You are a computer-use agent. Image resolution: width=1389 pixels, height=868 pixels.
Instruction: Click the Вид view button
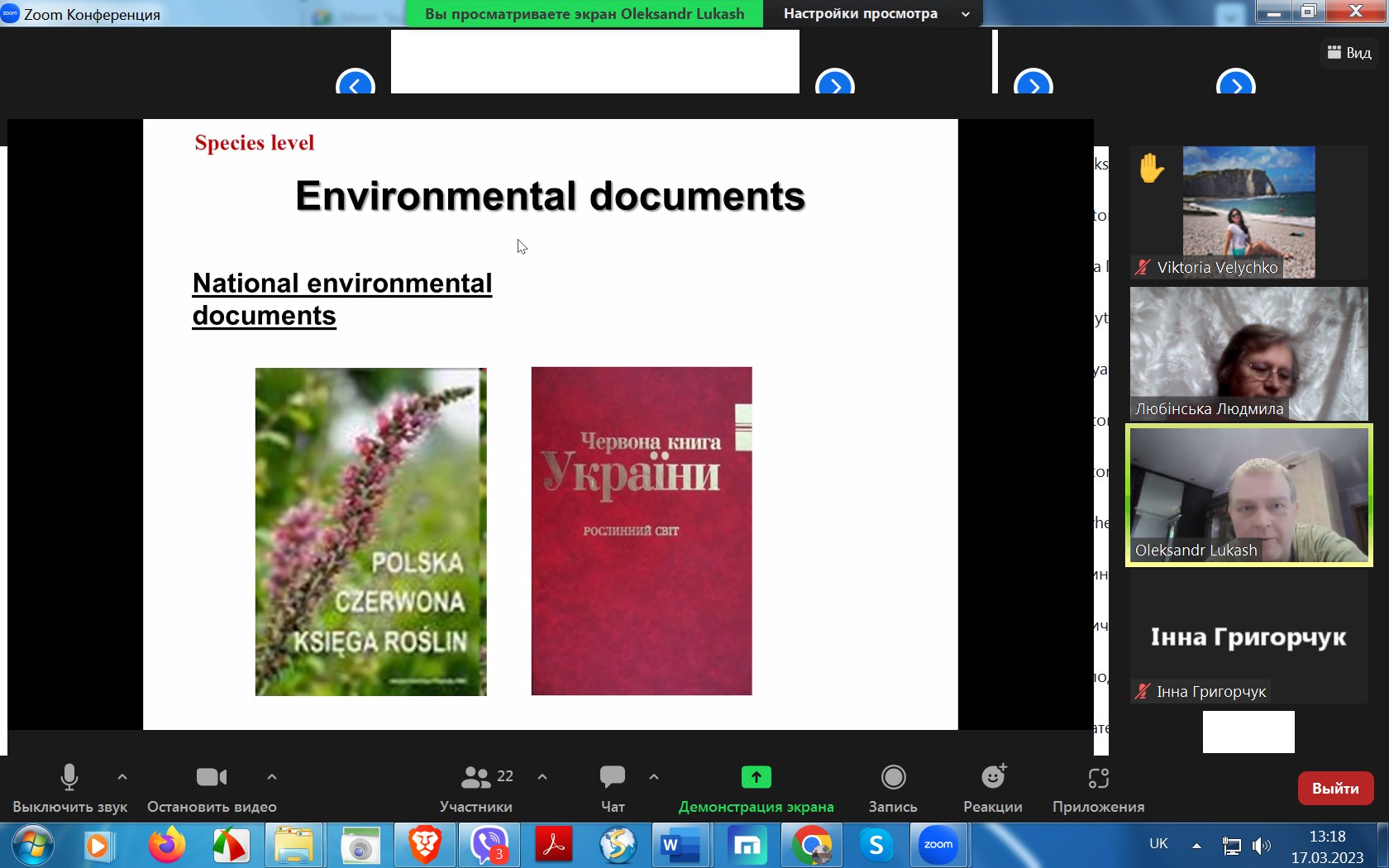pos(1349,53)
